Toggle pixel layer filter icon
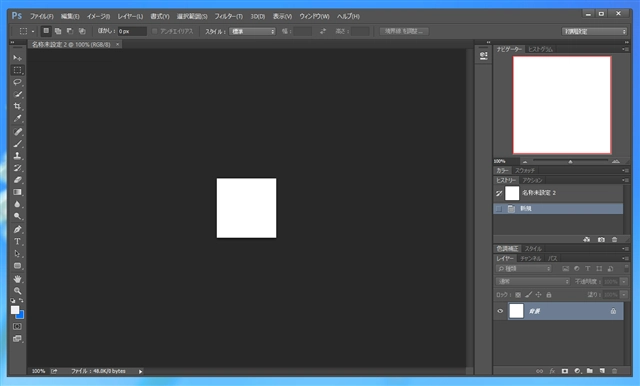 pyautogui.click(x=565, y=268)
